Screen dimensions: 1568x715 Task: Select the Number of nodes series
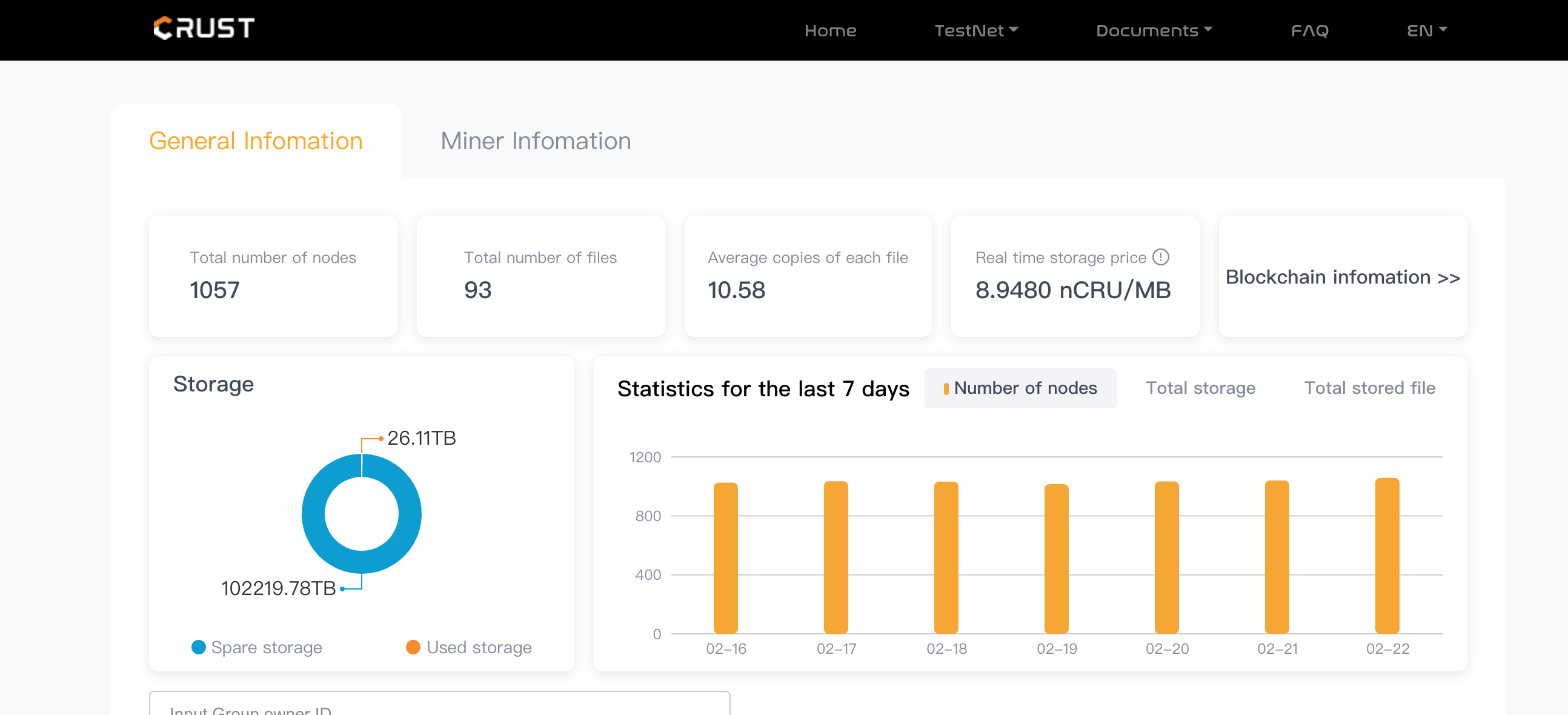(x=1020, y=388)
